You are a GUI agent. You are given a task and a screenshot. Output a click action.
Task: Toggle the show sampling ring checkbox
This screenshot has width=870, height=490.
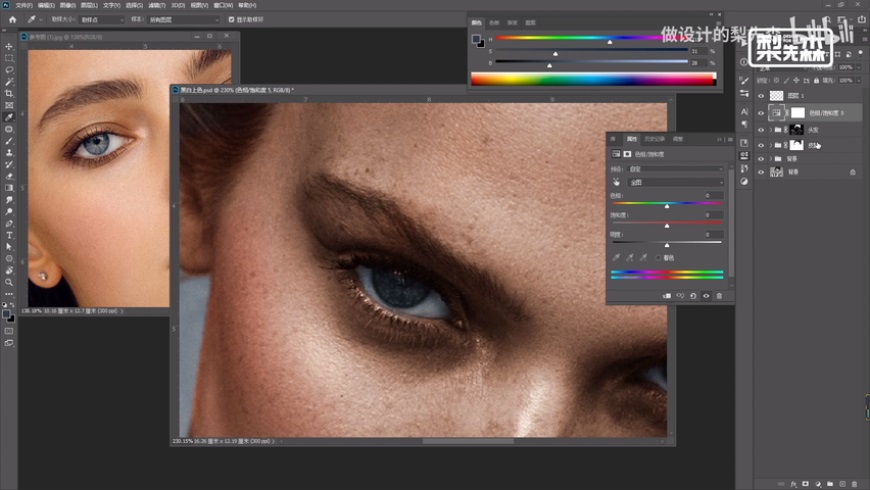click(x=232, y=19)
